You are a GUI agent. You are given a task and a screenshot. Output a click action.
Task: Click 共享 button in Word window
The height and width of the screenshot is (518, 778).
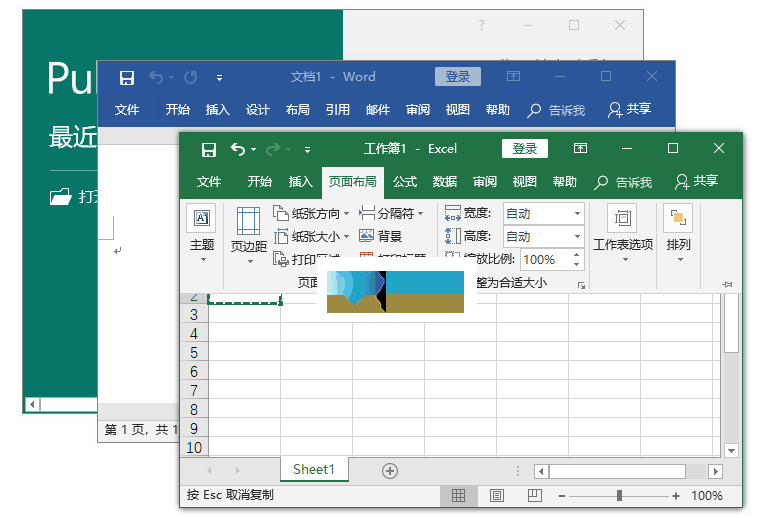tap(629, 109)
